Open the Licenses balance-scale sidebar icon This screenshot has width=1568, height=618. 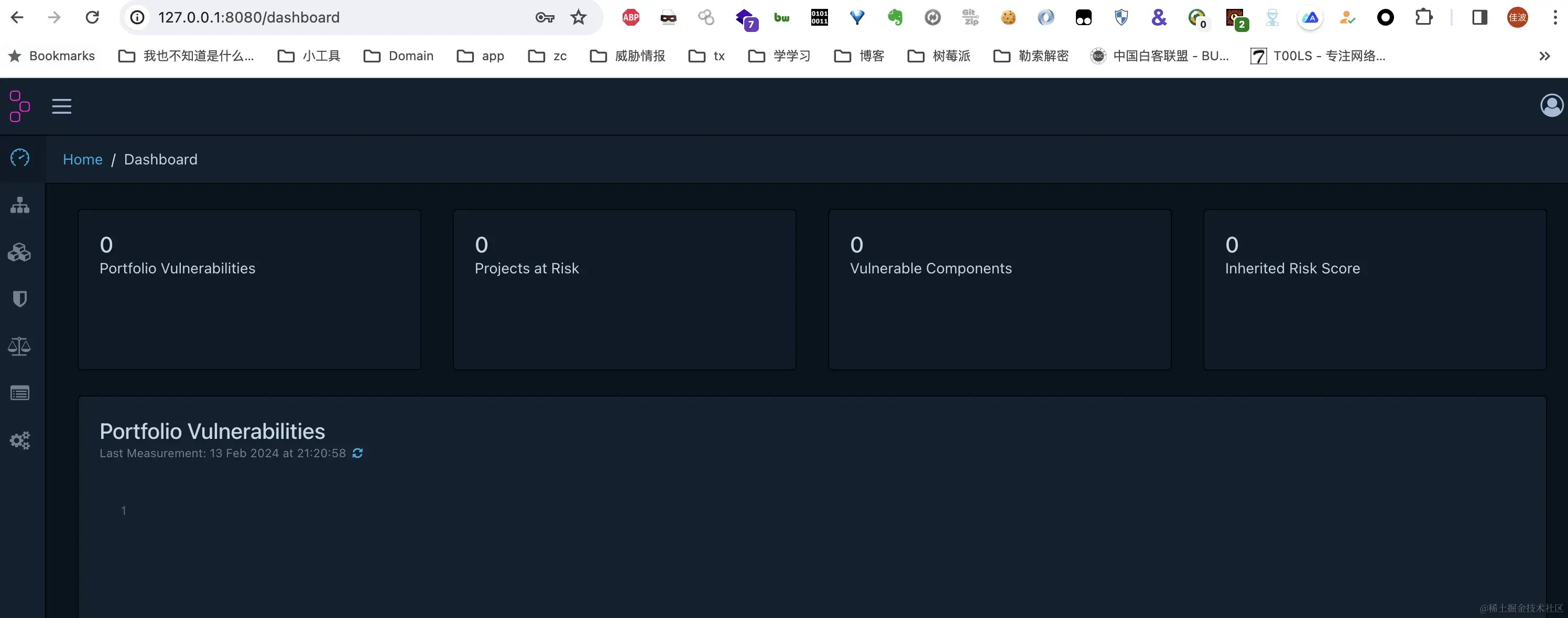(20, 346)
